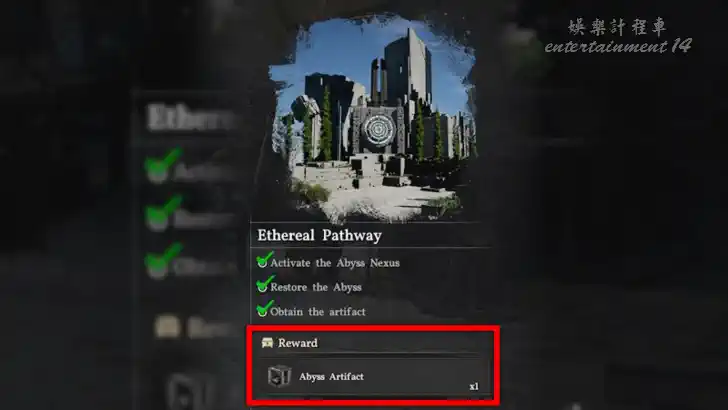This screenshot has height=410, width=728.
Task: Click the x1 reward quantity label
Action: [x=474, y=386]
